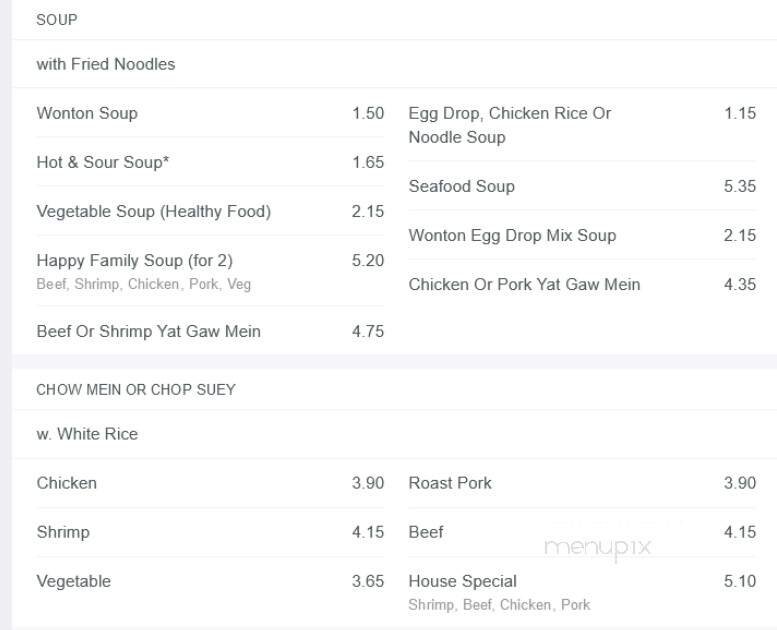777x630 pixels.
Task: Click the 5.35 Seafood Soup price
Action: point(740,186)
